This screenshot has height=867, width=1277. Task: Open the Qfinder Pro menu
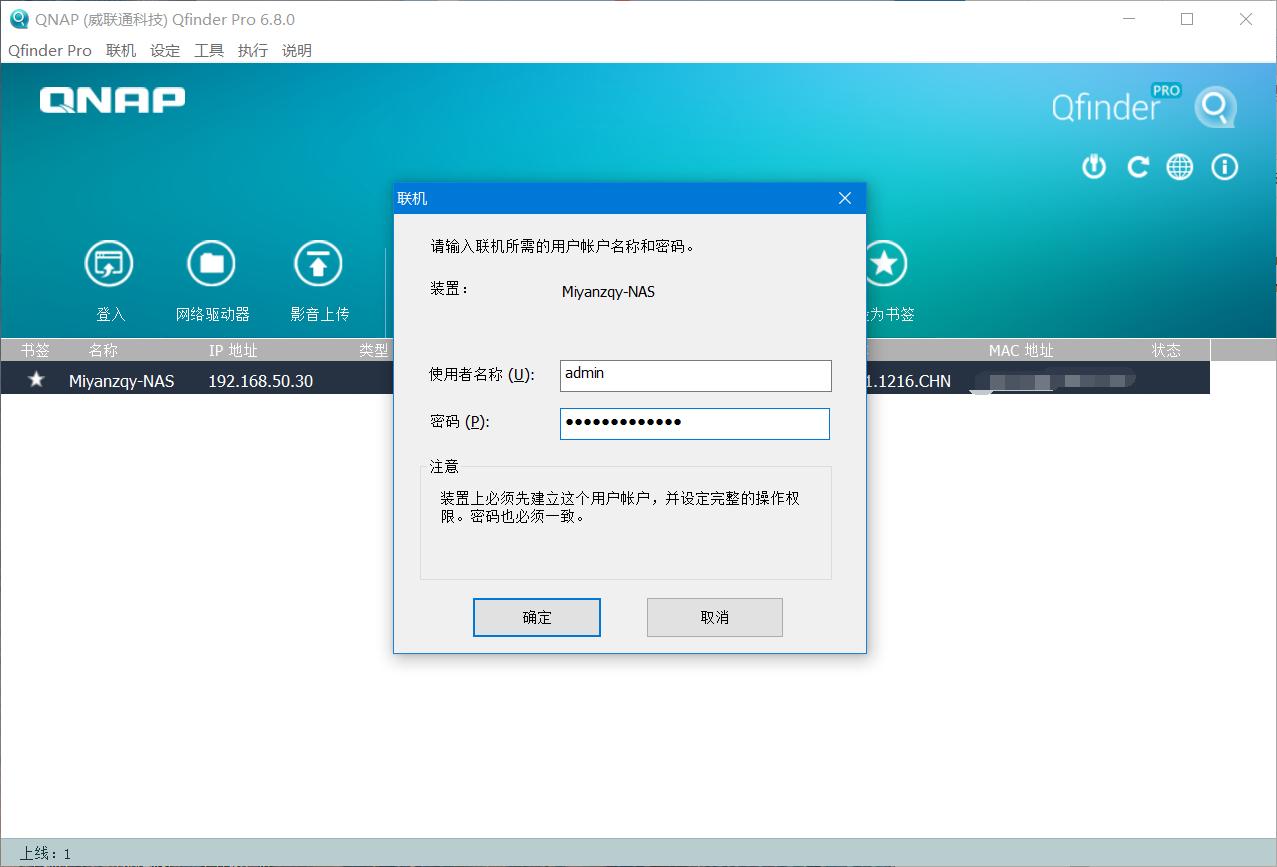pyautogui.click(x=49, y=50)
